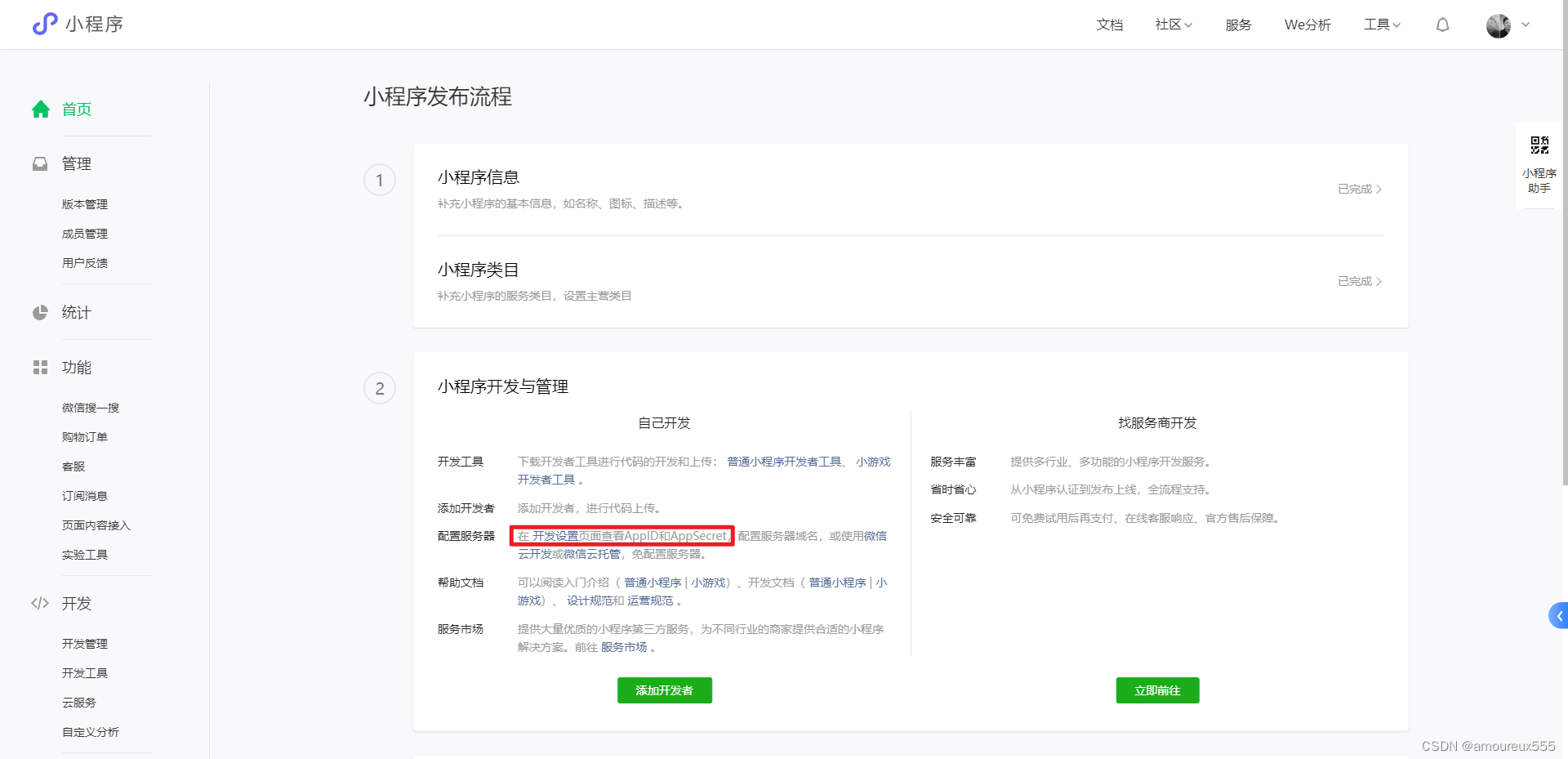
Task: Open the 开发 development icon
Action: (41, 603)
